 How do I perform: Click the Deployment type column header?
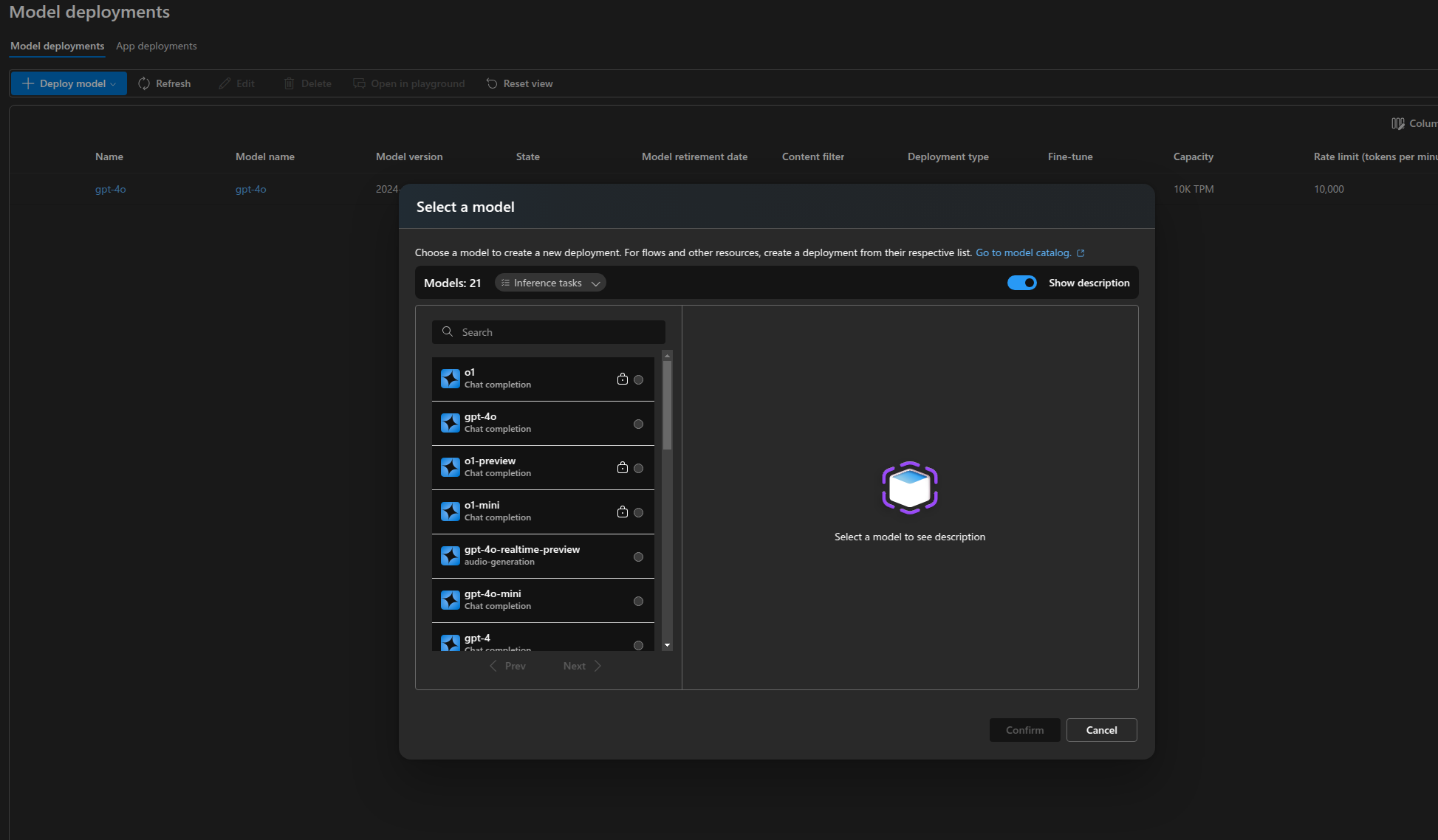[948, 156]
